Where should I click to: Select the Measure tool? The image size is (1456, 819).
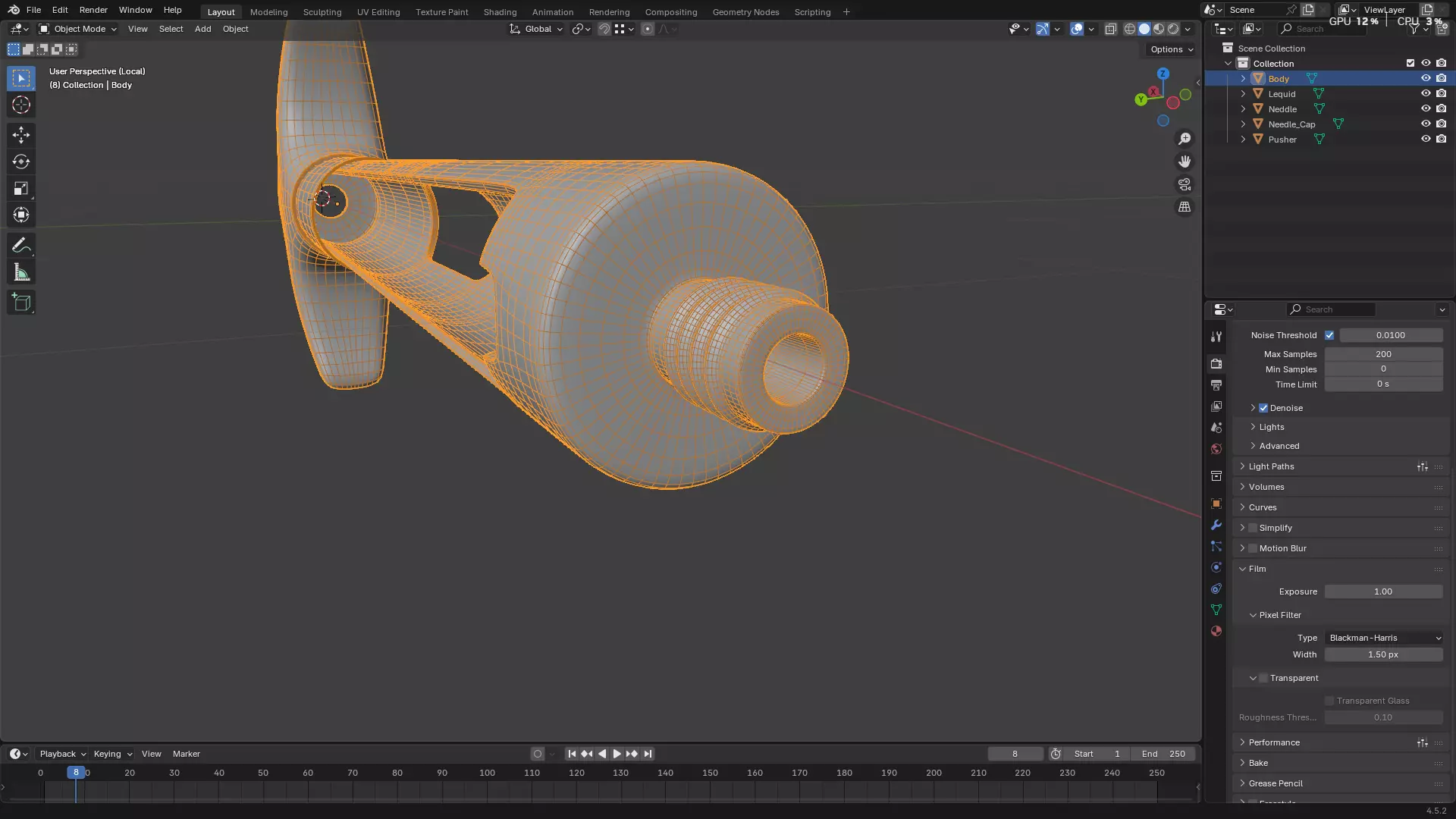(21, 273)
